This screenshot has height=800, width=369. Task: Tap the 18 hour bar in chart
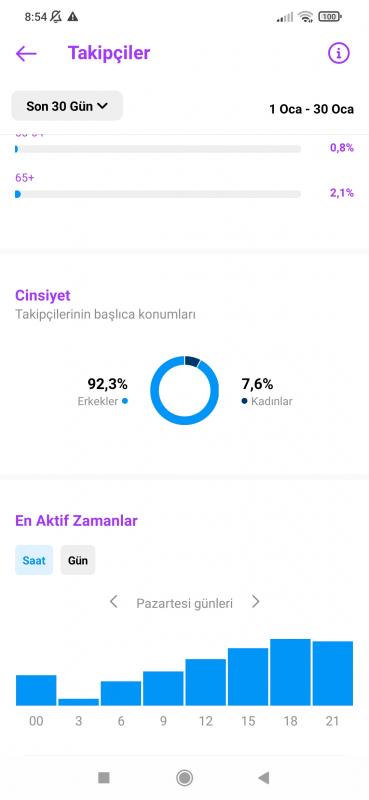(290, 672)
